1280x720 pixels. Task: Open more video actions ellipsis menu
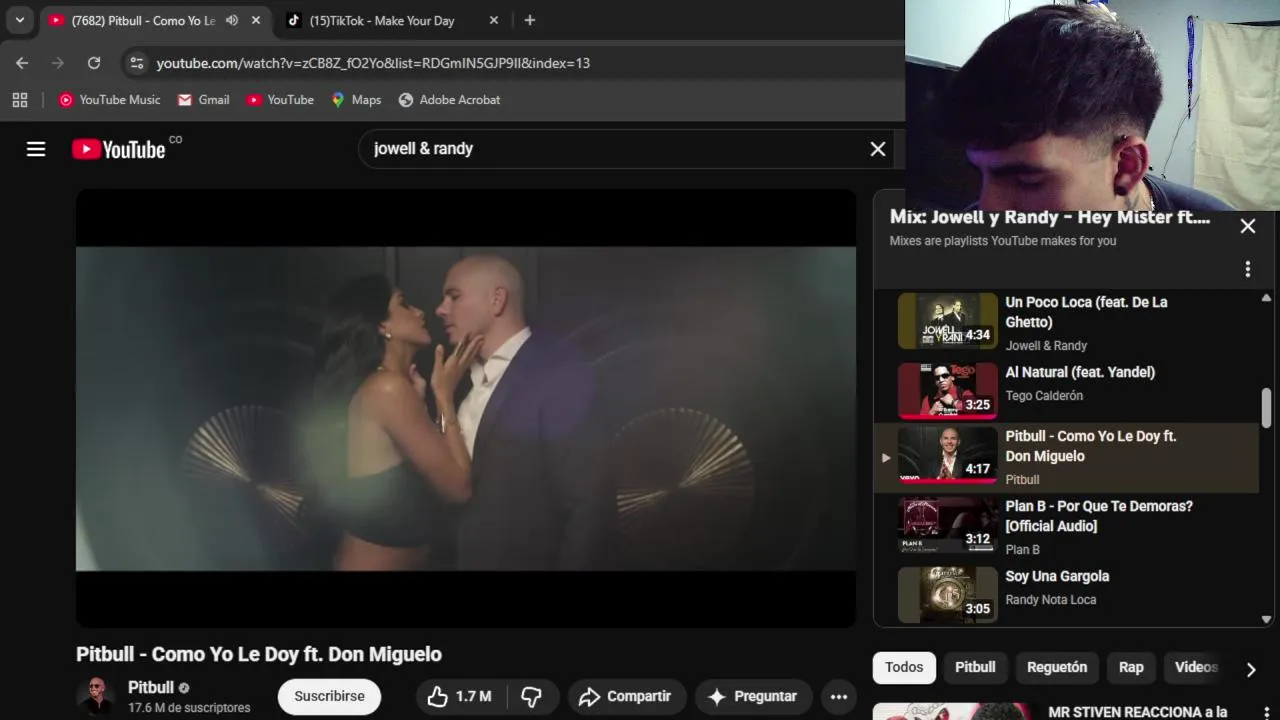(x=839, y=696)
